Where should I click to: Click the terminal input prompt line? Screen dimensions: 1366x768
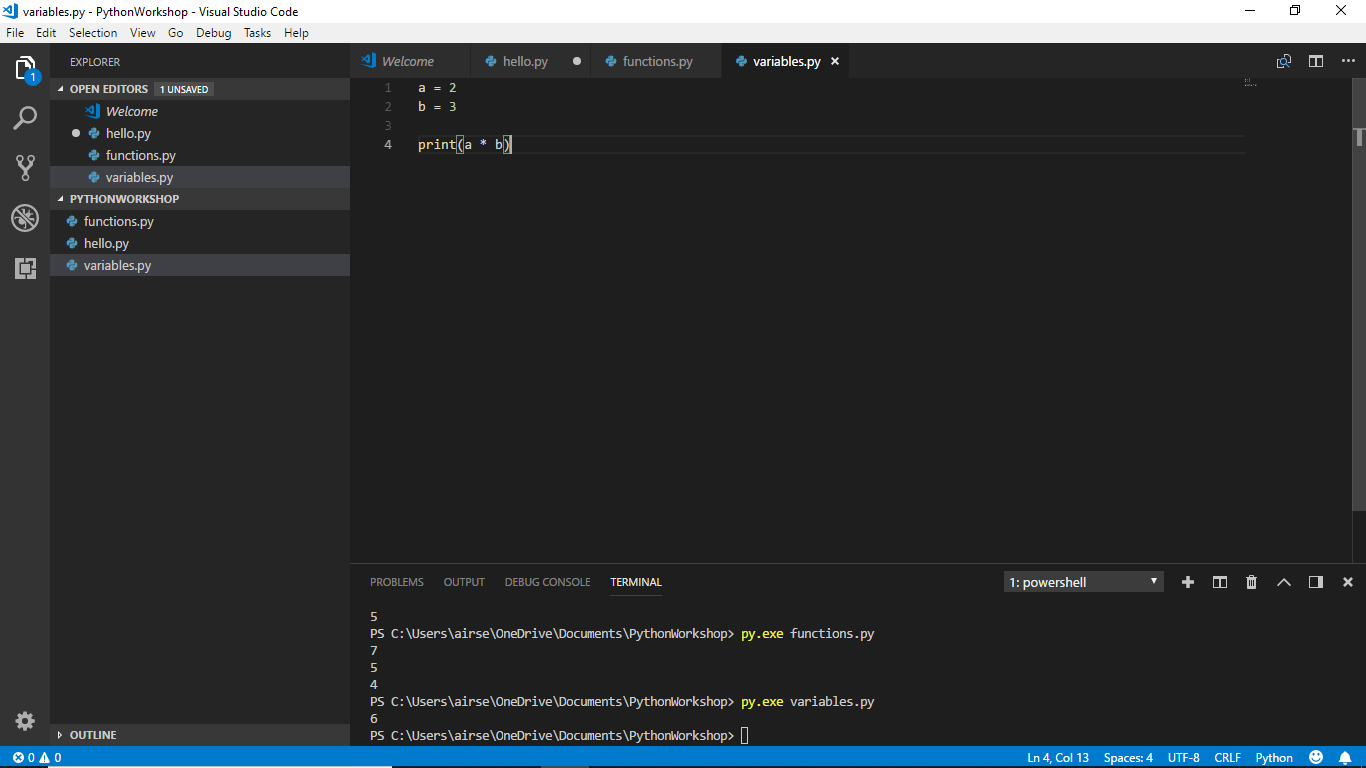point(558,735)
